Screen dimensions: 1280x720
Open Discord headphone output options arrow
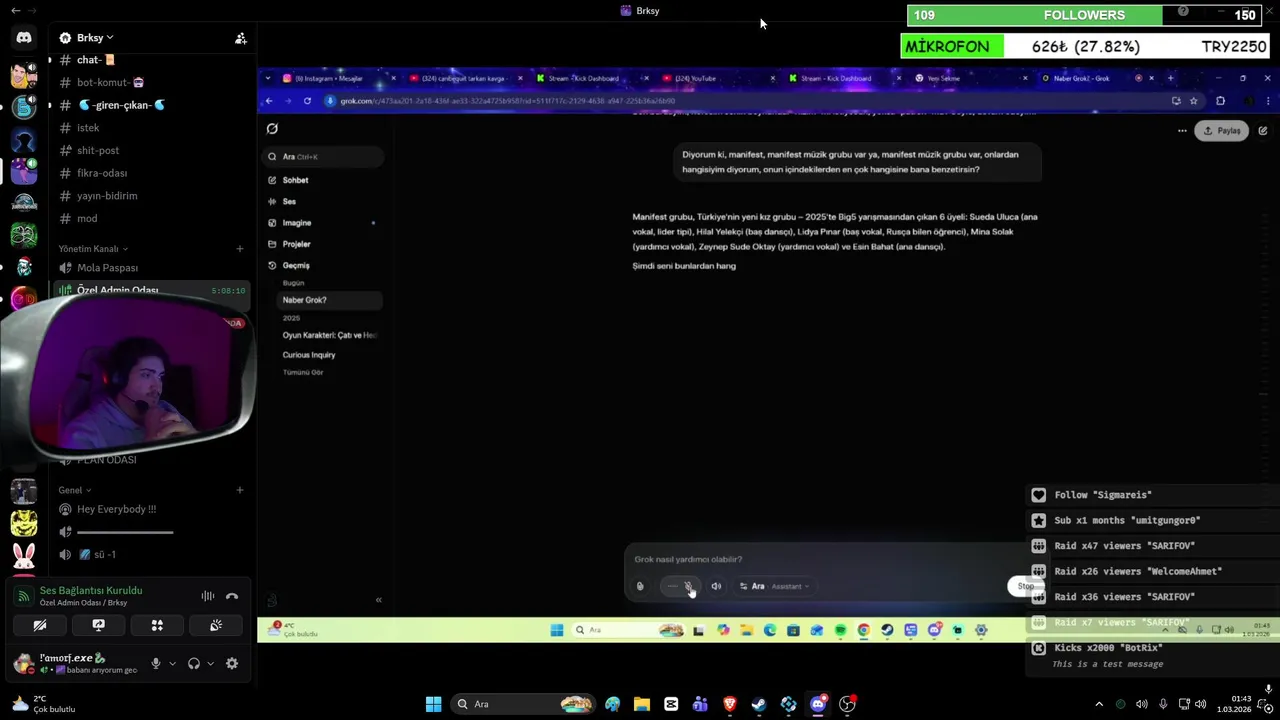coord(210,663)
